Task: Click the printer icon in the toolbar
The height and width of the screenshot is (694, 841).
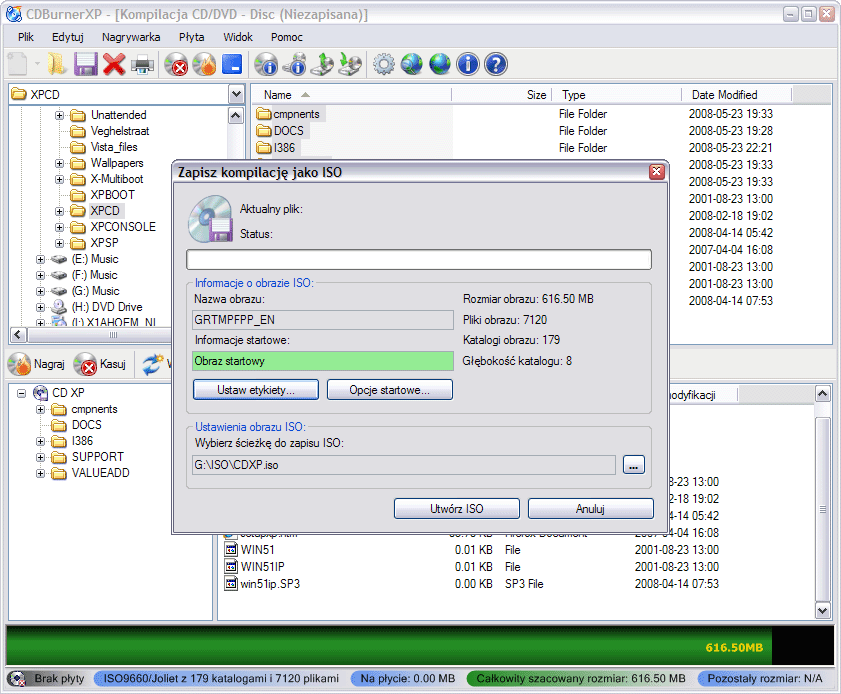Action: (x=142, y=64)
